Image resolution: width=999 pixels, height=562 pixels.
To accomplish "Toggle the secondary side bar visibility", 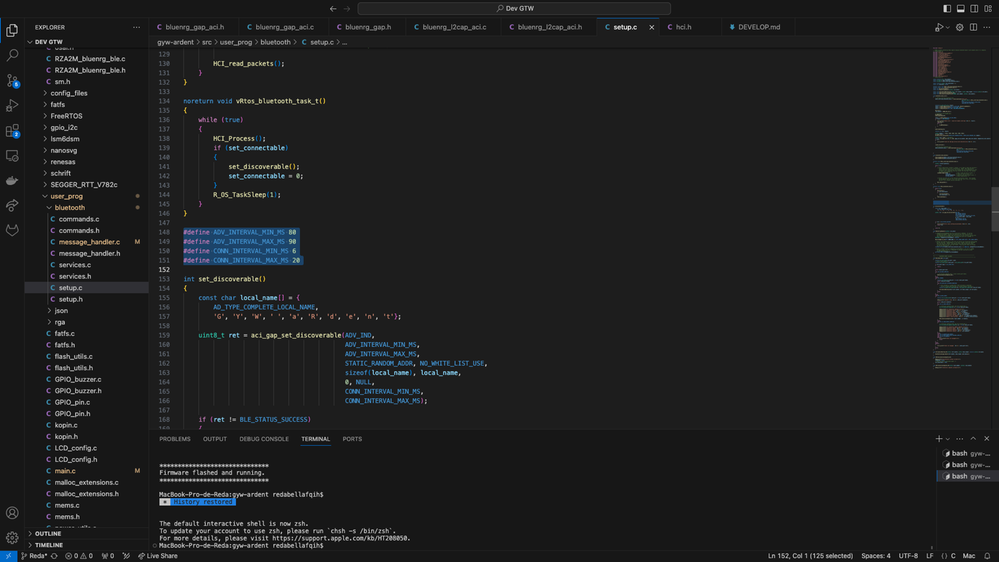I will pos(973,9).
